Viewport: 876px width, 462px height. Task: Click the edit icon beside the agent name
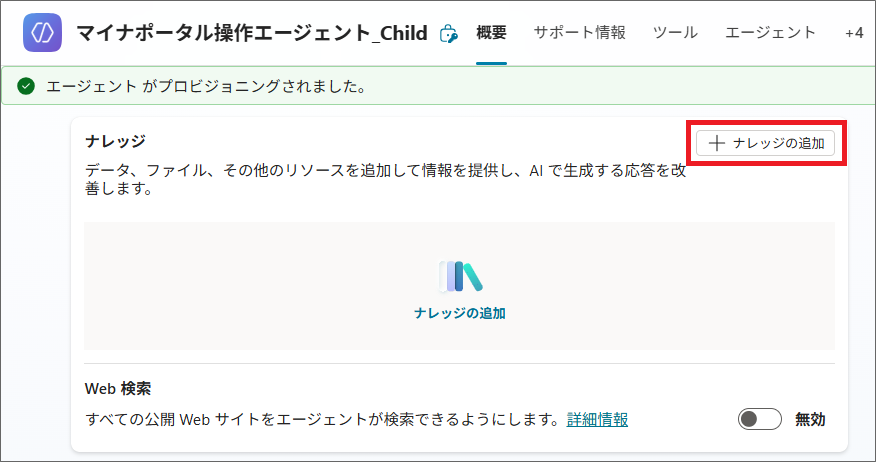tap(449, 34)
